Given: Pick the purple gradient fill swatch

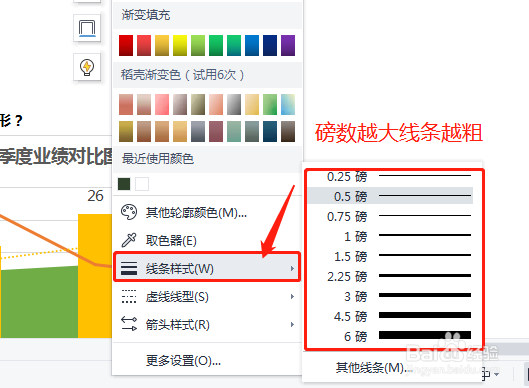Looking at the screenshot, I should tap(288, 45).
